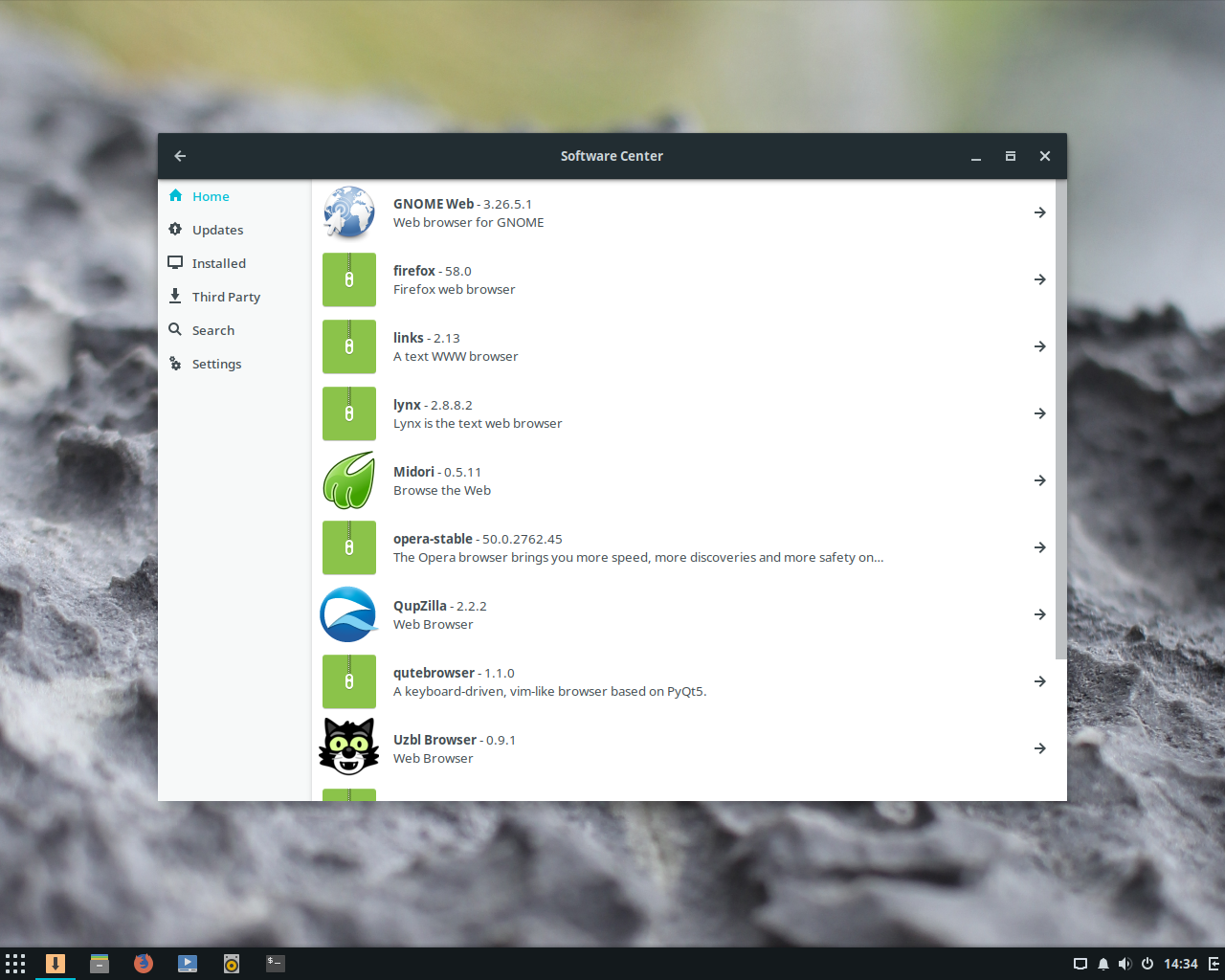Open QupZilla details with the right arrow
Viewport: 1225px width, 980px height.
(x=1039, y=614)
